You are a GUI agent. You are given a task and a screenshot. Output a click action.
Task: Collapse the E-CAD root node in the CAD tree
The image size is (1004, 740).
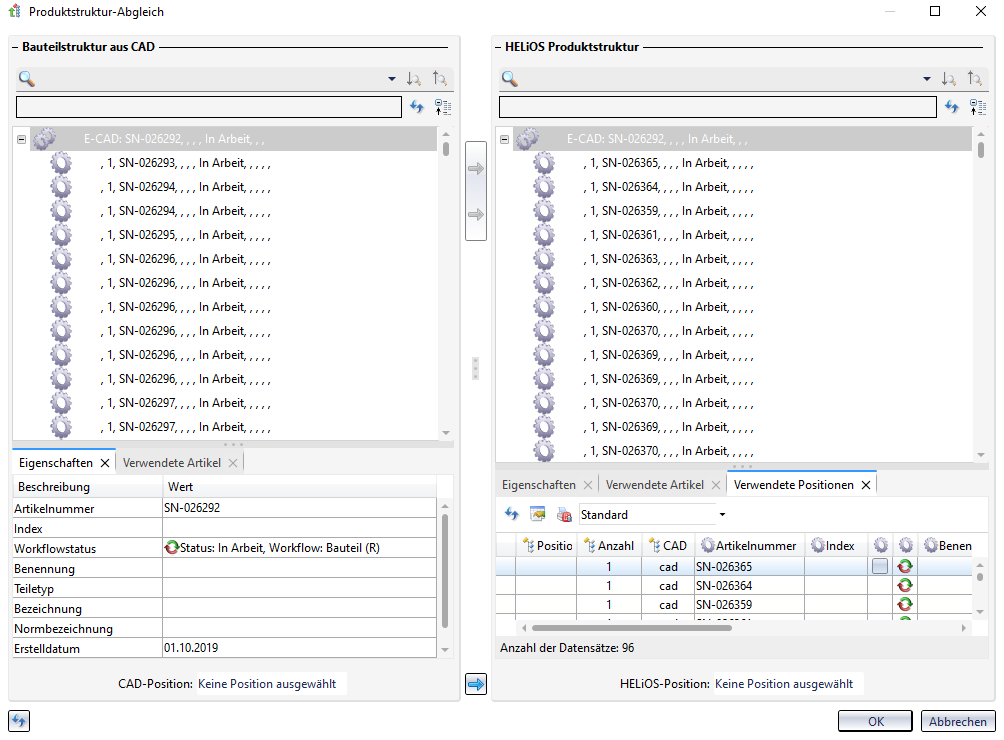[21, 140]
